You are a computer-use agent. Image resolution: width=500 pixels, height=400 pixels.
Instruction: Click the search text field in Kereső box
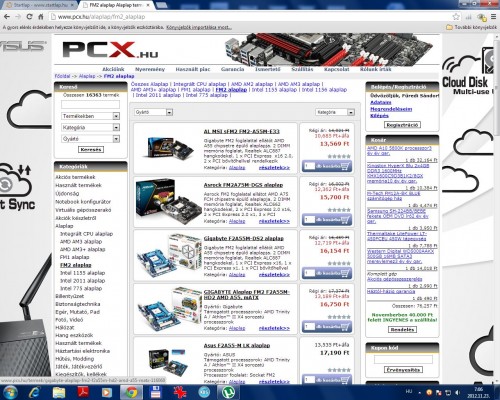[90, 105]
